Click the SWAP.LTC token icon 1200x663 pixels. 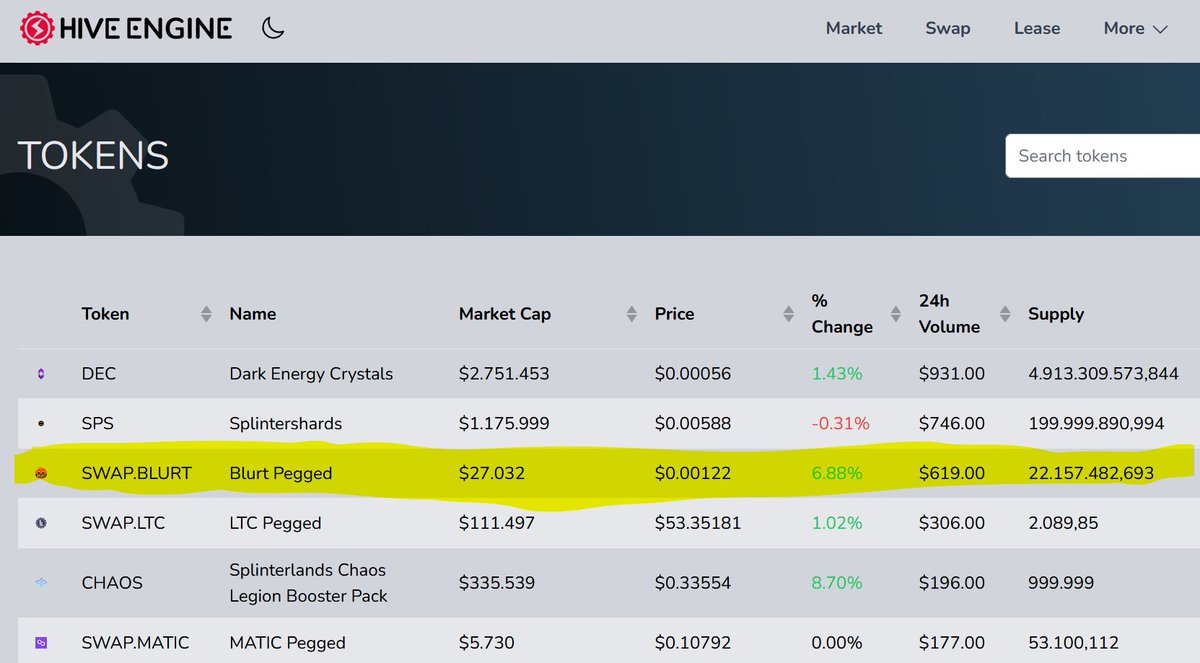[x=42, y=523]
